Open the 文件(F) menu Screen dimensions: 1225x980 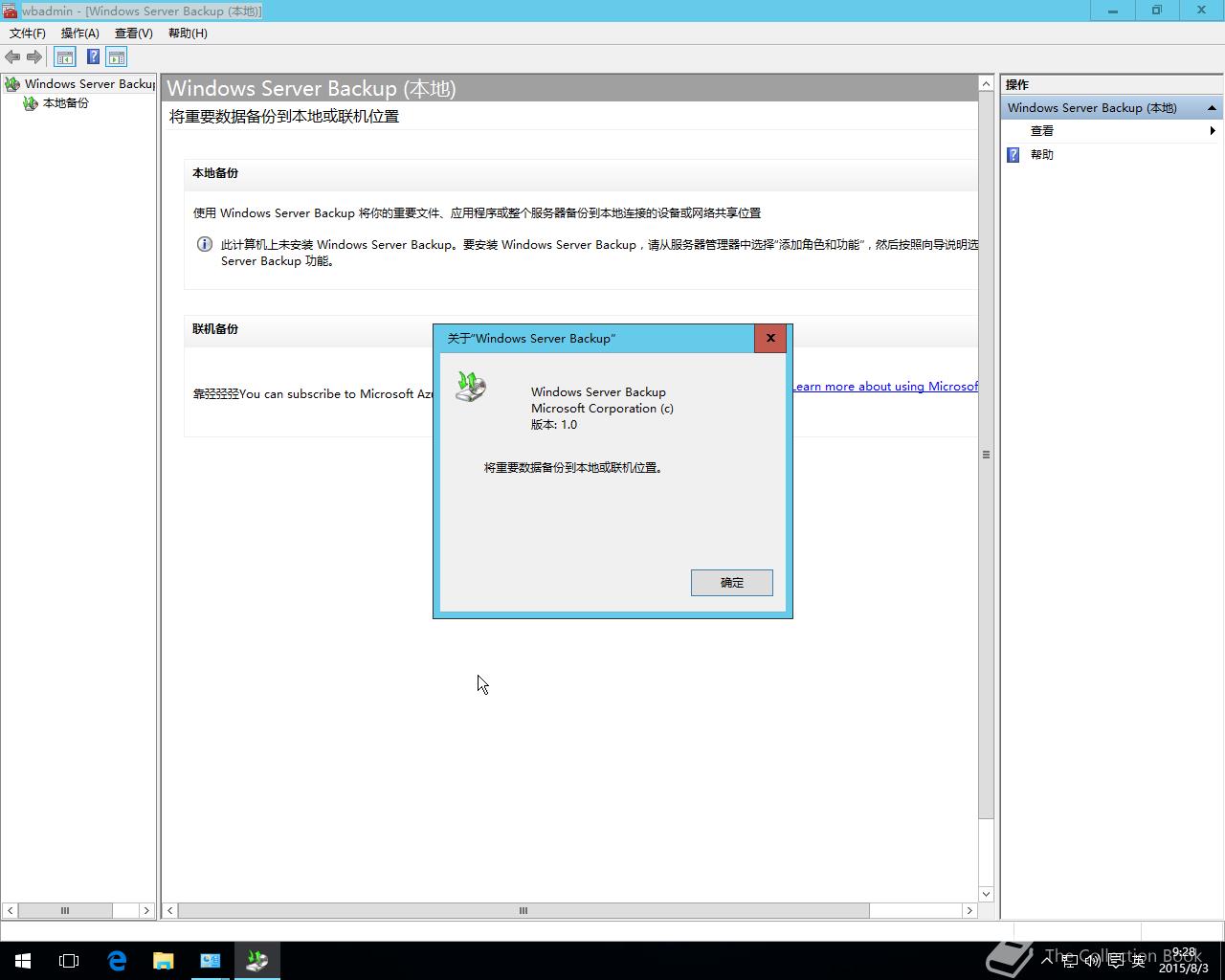pyautogui.click(x=28, y=33)
